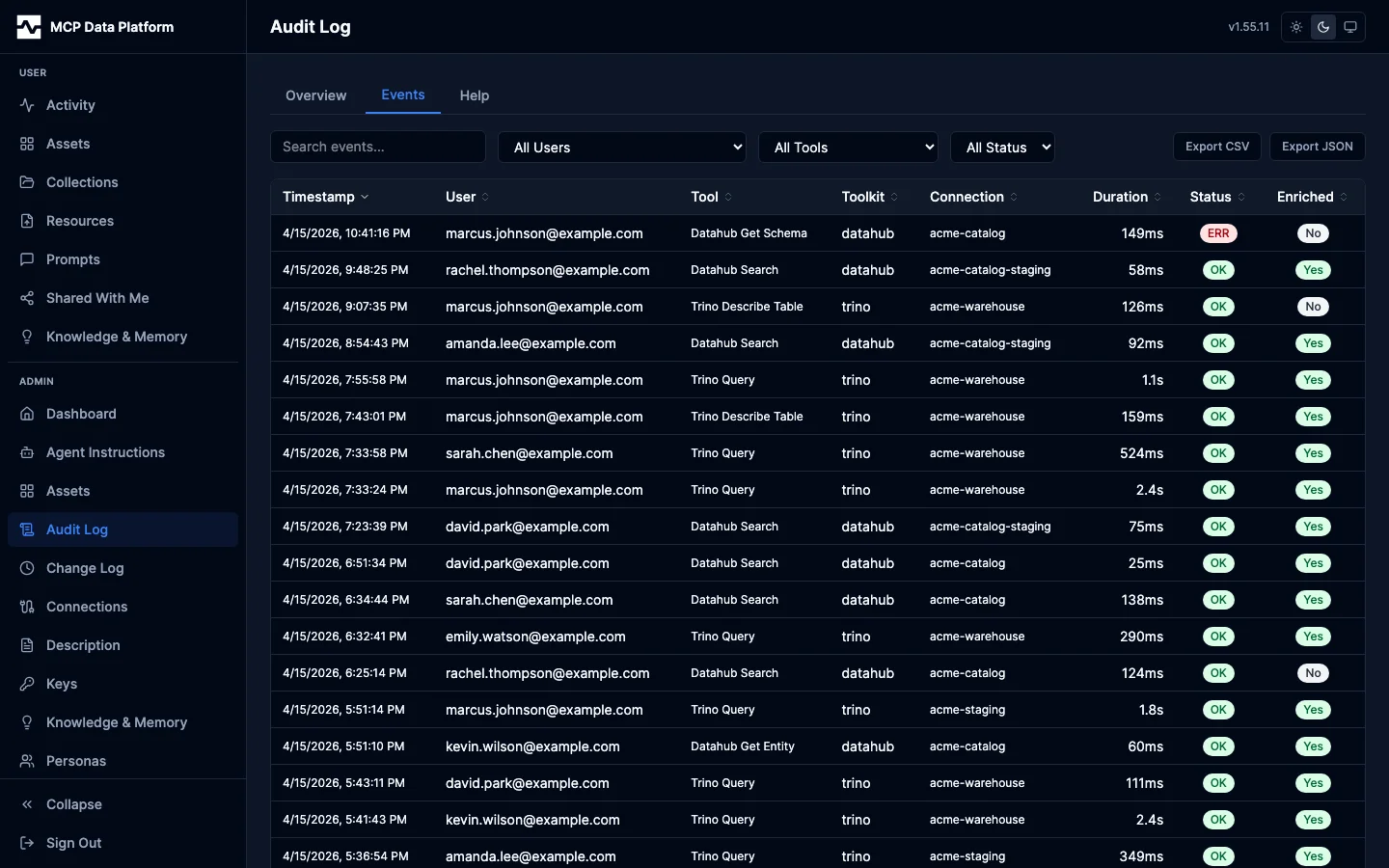Switch to system theme via monitor toggle

pyautogui.click(x=1349, y=27)
